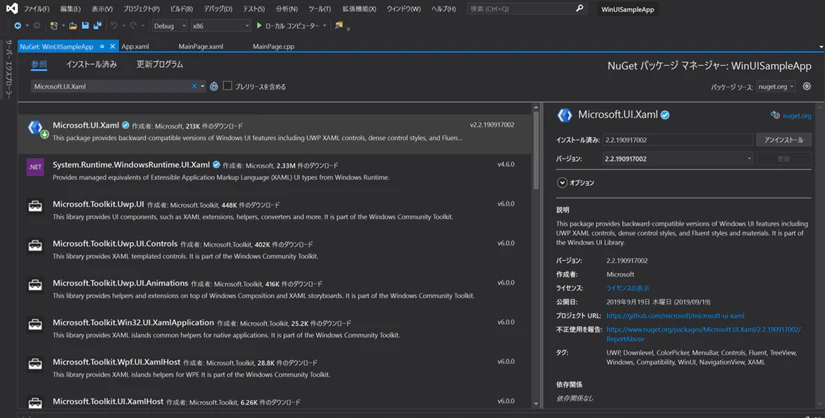Viewport: 825px width, 418px height.
Task: Select the Updates tab
Action: (160, 64)
